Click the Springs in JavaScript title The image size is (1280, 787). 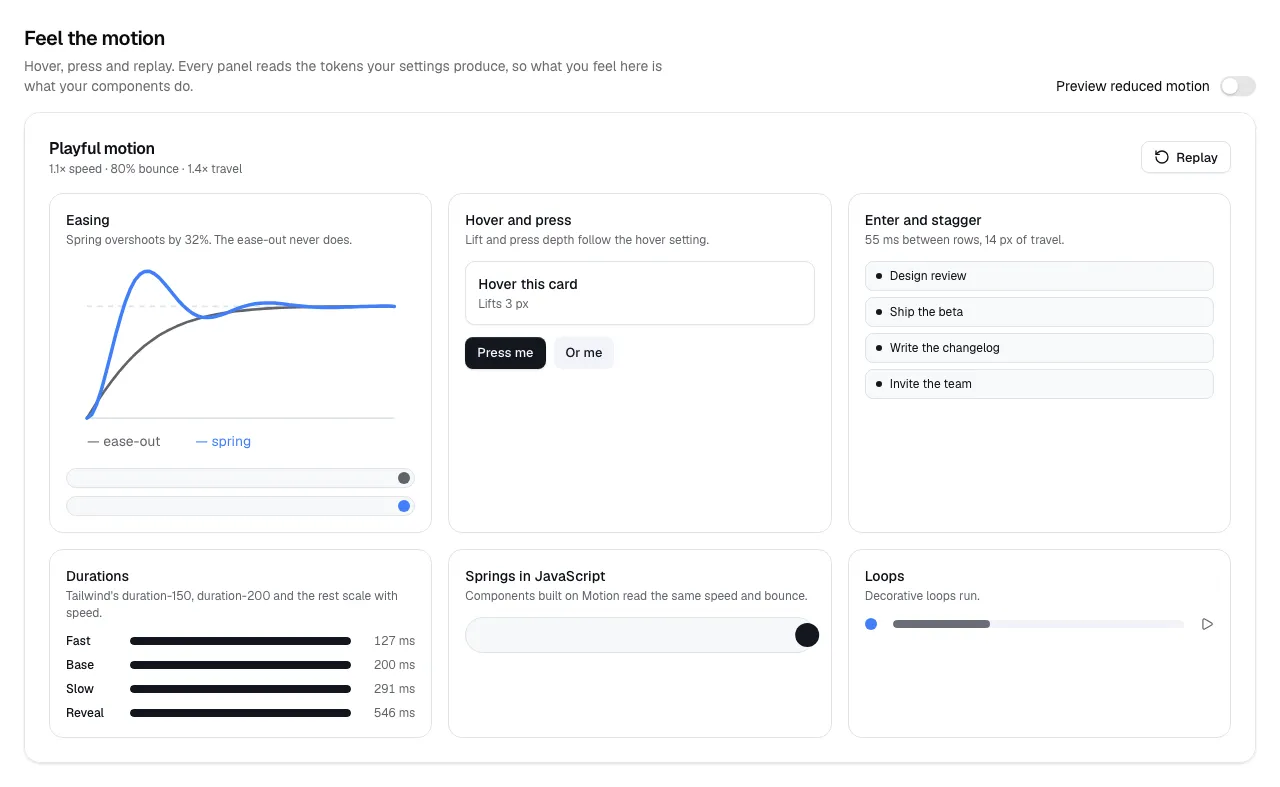[535, 576]
